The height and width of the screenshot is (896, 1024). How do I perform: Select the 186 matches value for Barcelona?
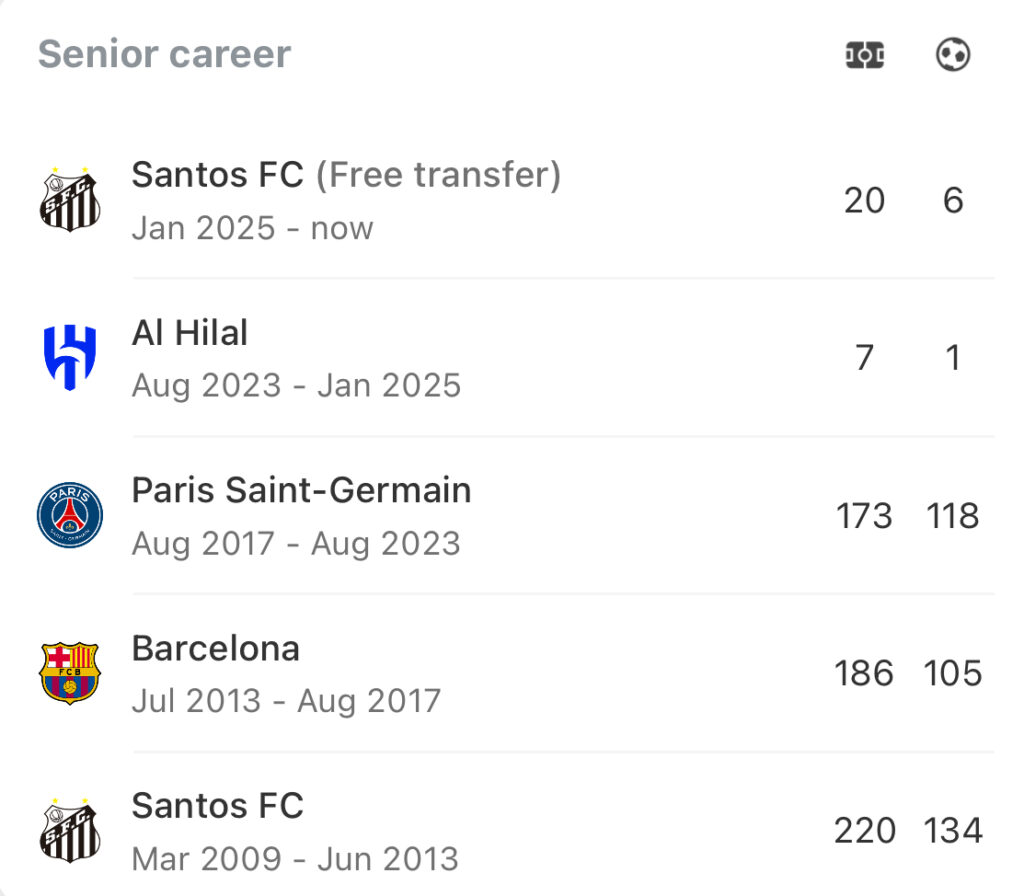coord(864,673)
